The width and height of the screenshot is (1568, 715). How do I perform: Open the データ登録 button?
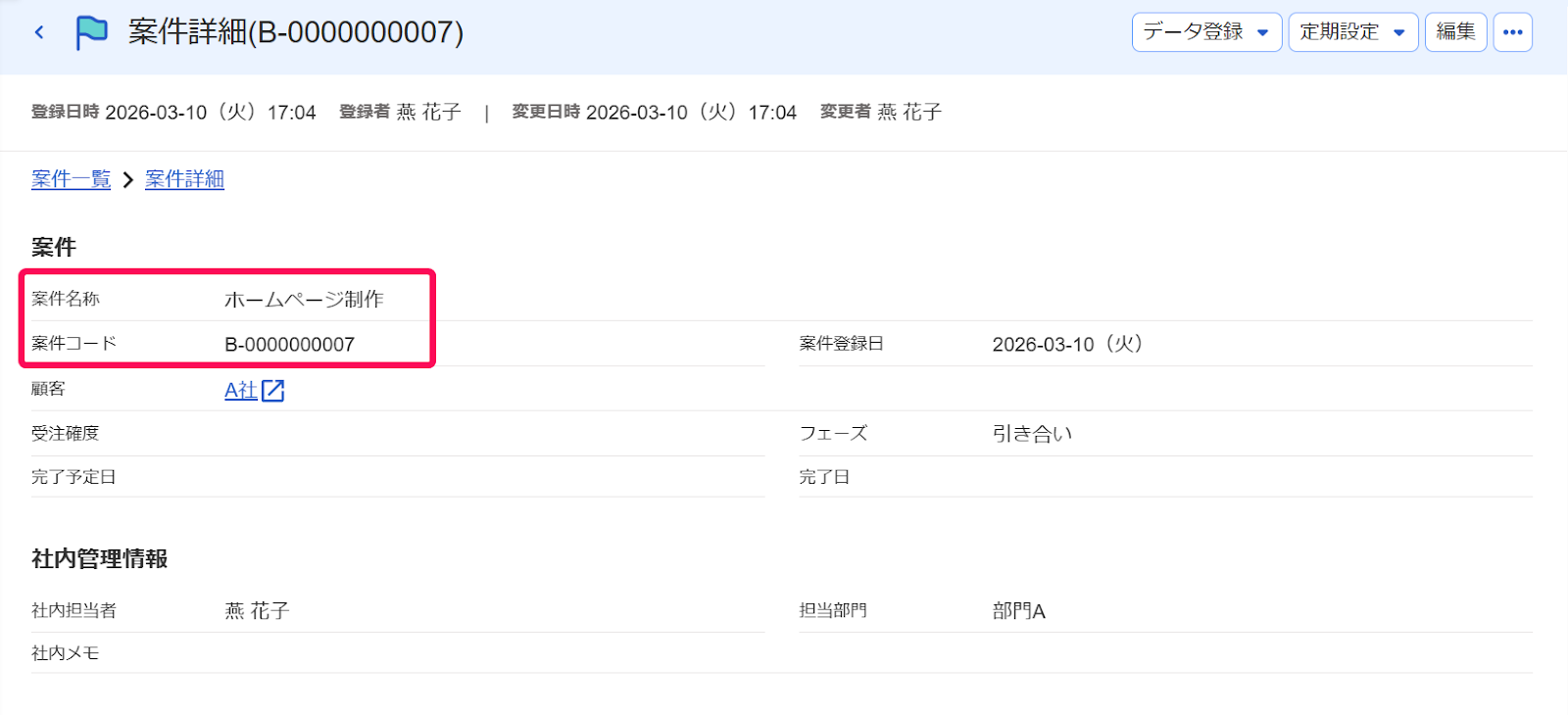pos(1206,32)
